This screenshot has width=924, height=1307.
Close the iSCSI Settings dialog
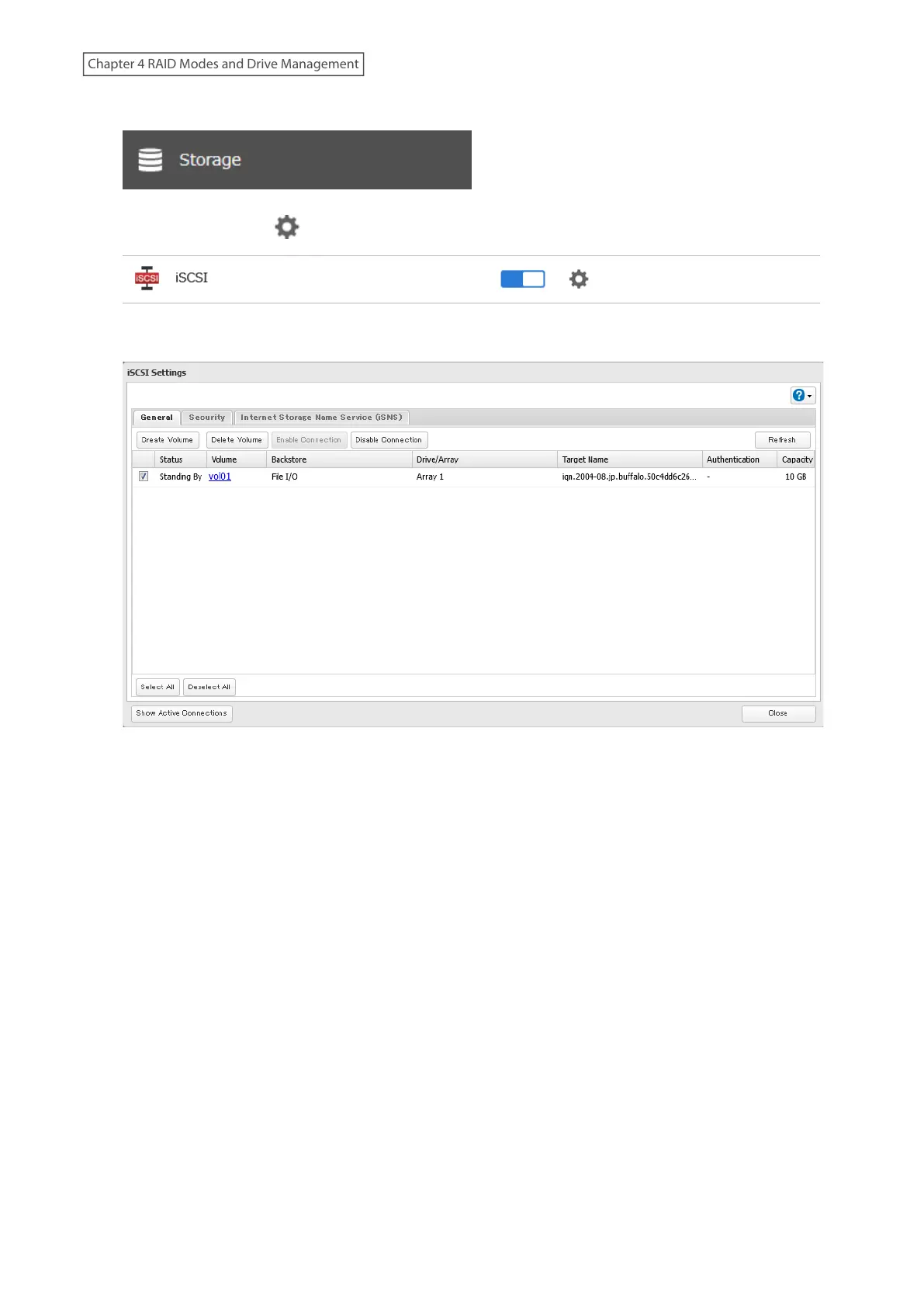(x=778, y=713)
